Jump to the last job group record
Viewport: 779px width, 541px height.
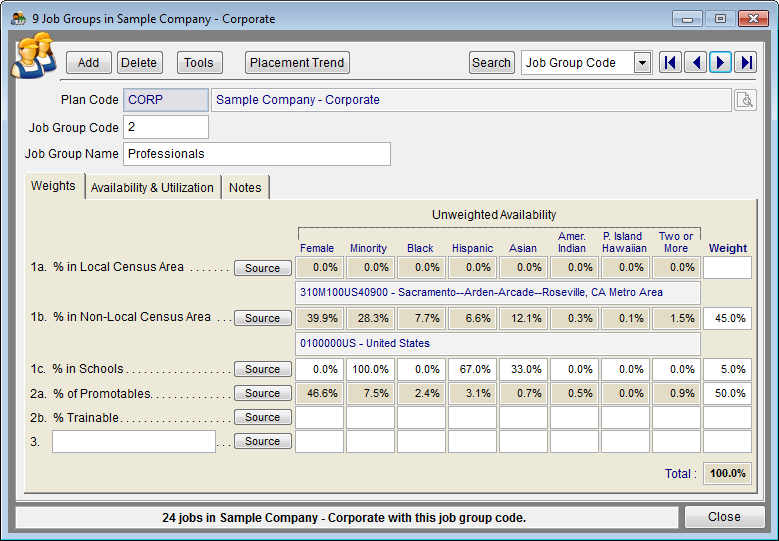[x=746, y=63]
